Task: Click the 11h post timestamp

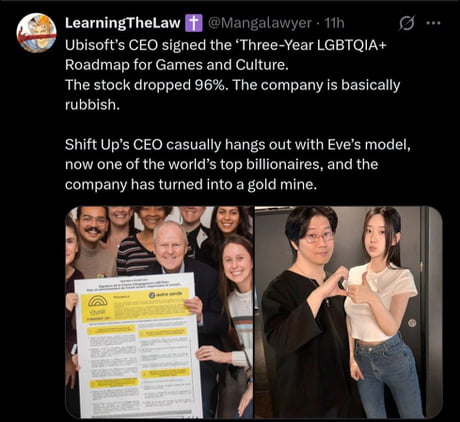Action: tap(334, 23)
